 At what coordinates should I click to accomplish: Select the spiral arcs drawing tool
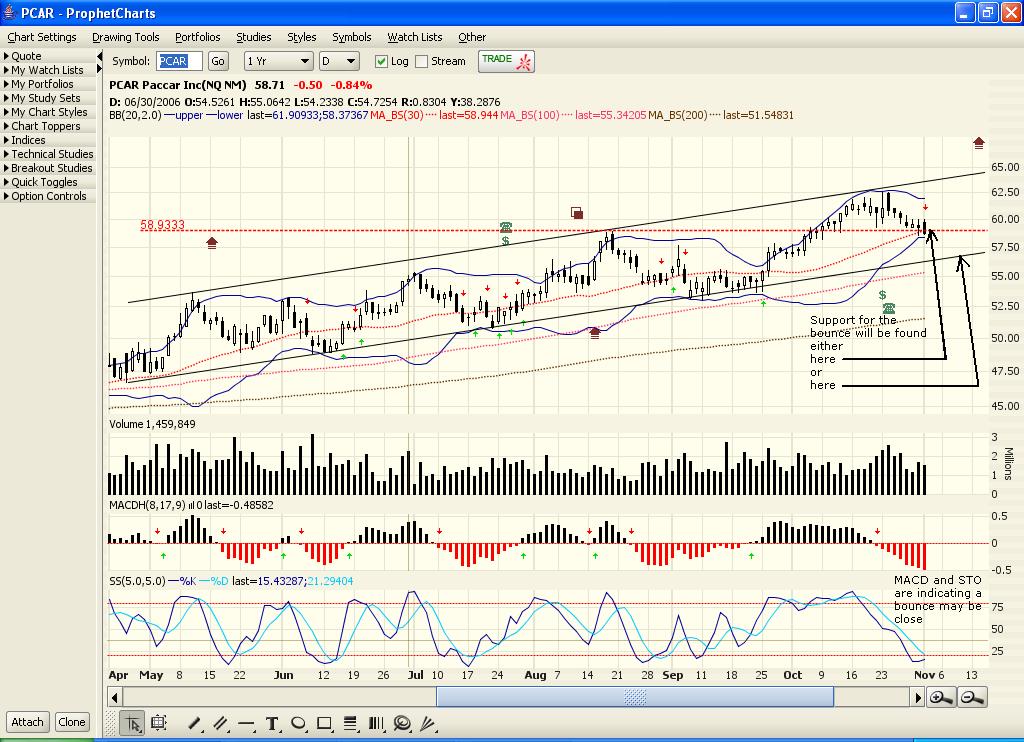tap(402, 723)
